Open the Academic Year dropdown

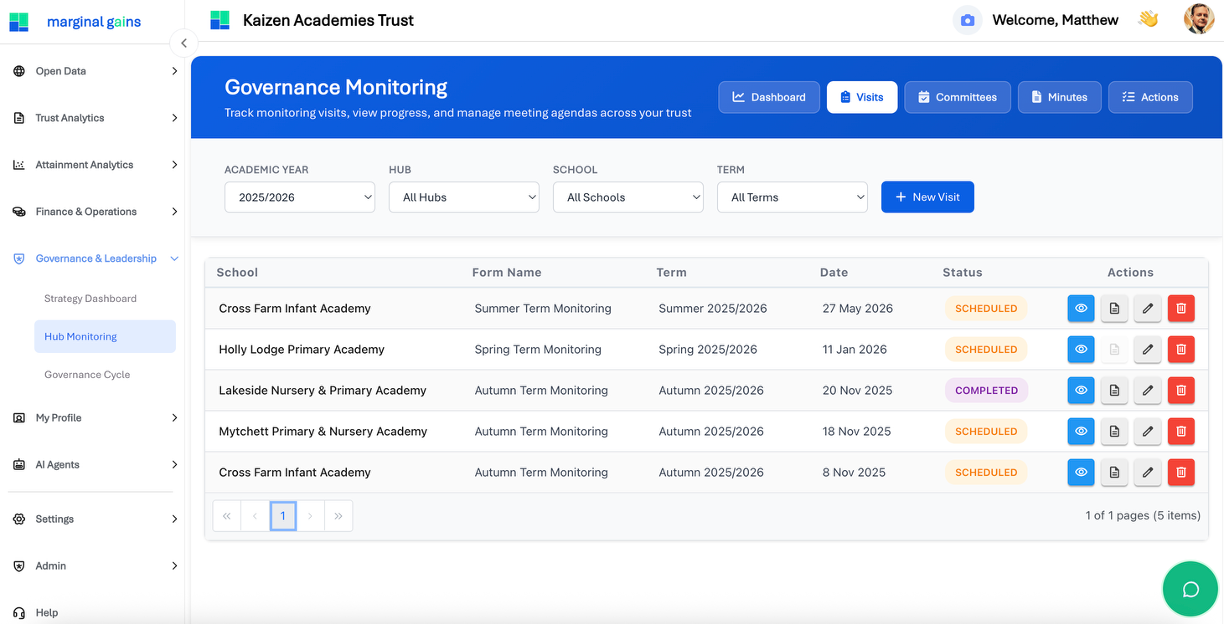[299, 197]
